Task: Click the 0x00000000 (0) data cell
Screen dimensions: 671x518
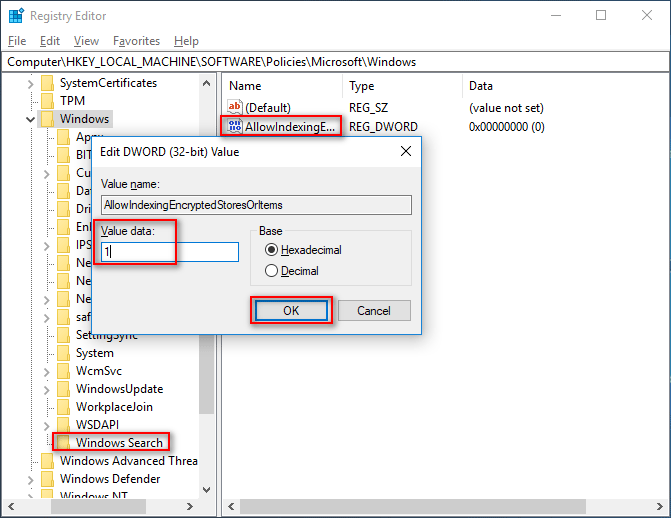Action: pyautogui.click(x=507, y=127)
